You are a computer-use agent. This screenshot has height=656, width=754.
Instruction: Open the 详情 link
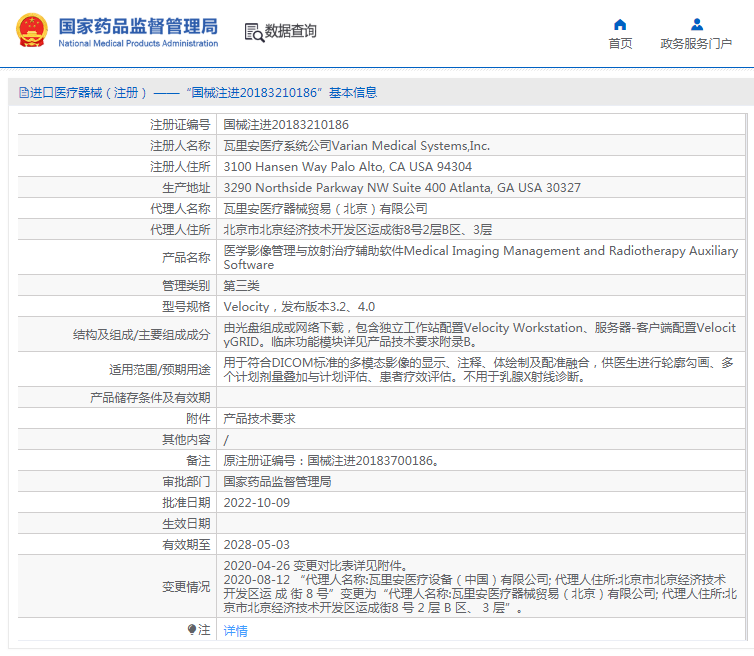(x=236, y=631)
